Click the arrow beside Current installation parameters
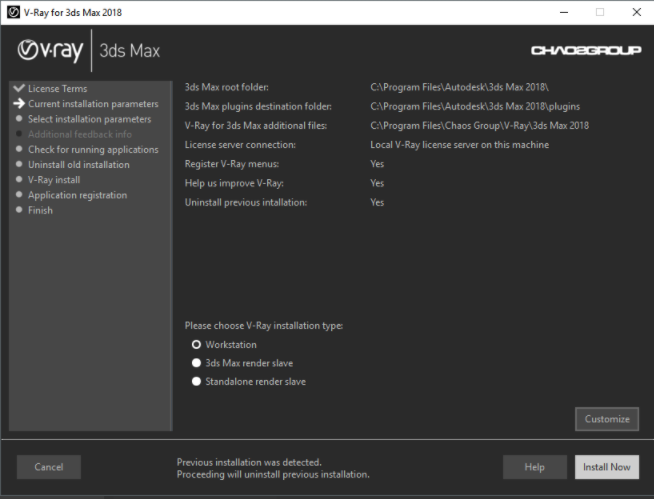The width and height of the screenshot is (654, 499). [x=19, y=103]
